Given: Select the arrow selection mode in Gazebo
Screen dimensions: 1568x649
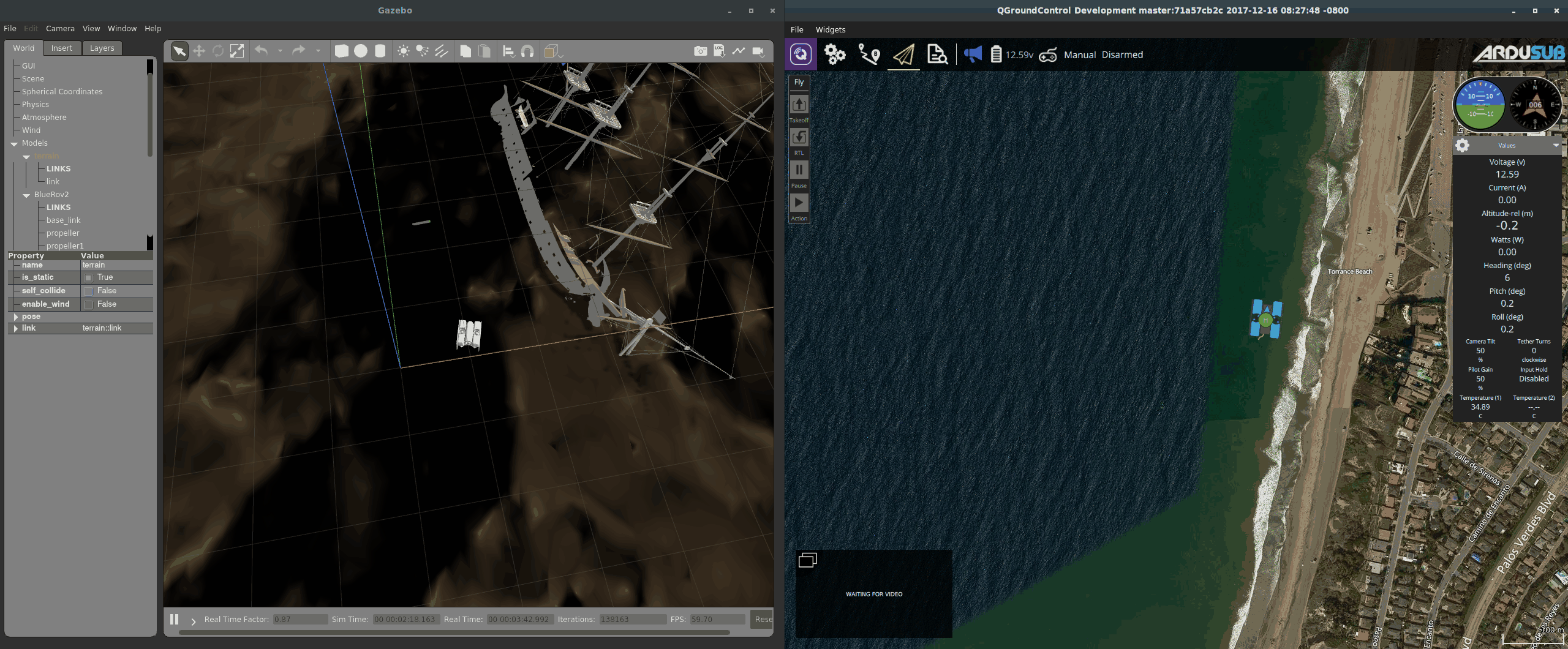Looking at the screenshot, I should [x=179, y=51].
